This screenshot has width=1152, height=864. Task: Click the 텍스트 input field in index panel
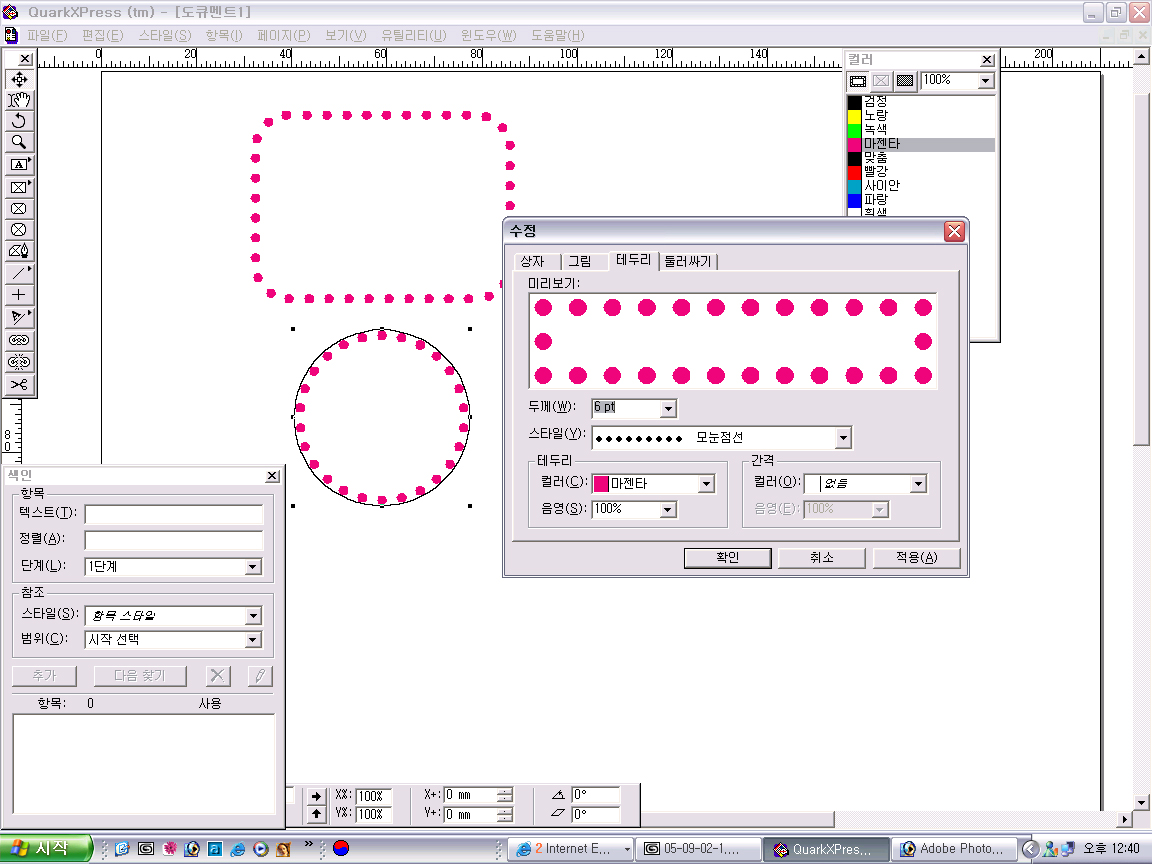(173, 514)
